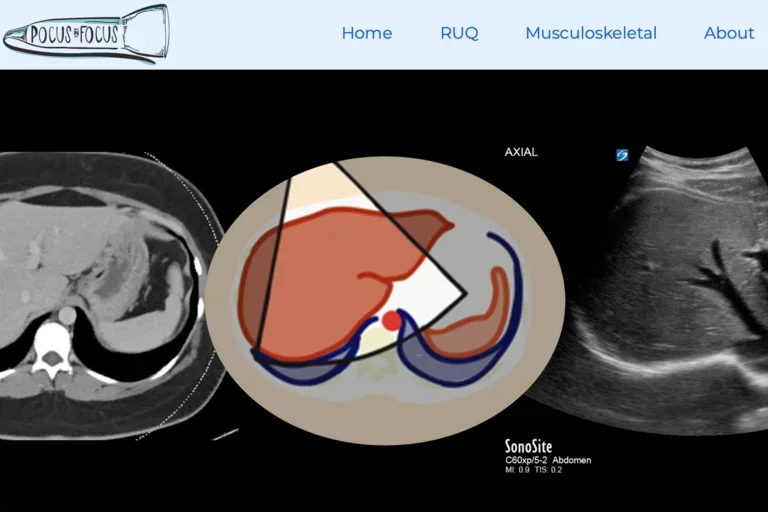This screenshot has height=512, width=768.
Task: Click the C60xp/5-2 Abdomen text
Action: (548, 460)
